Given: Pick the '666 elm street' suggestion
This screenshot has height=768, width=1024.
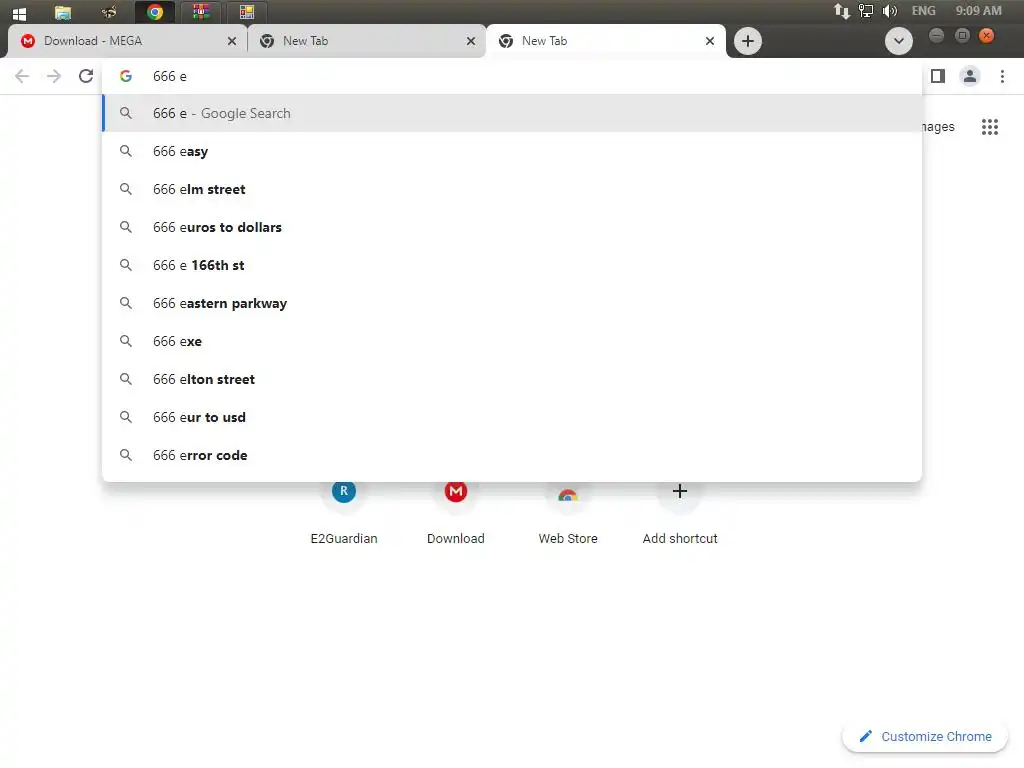Looking at the screenshot, I should pyautogui.click(x=512, y=189).
